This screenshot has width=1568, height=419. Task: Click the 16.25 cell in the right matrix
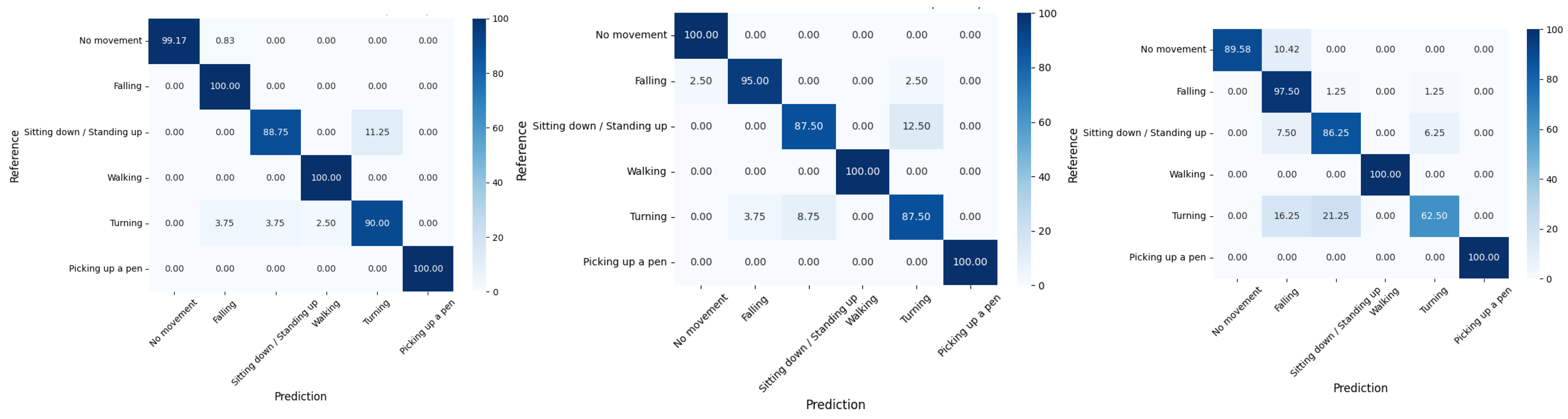[x=1286, y=216]
